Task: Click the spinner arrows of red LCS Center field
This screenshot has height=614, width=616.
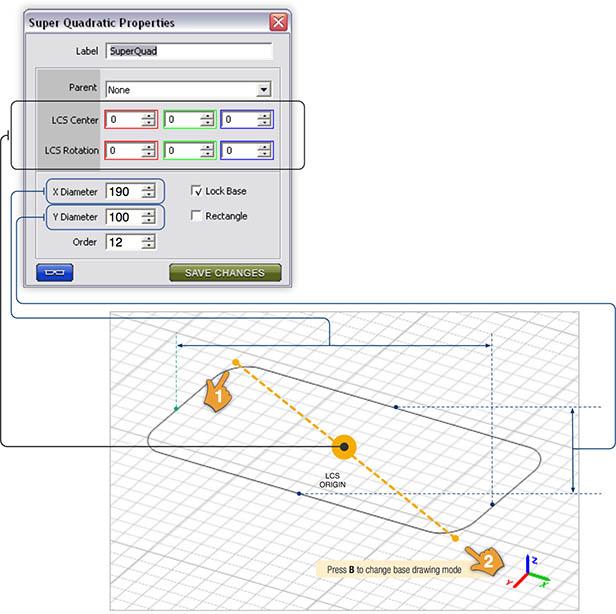Action: (x=148, y=119)
